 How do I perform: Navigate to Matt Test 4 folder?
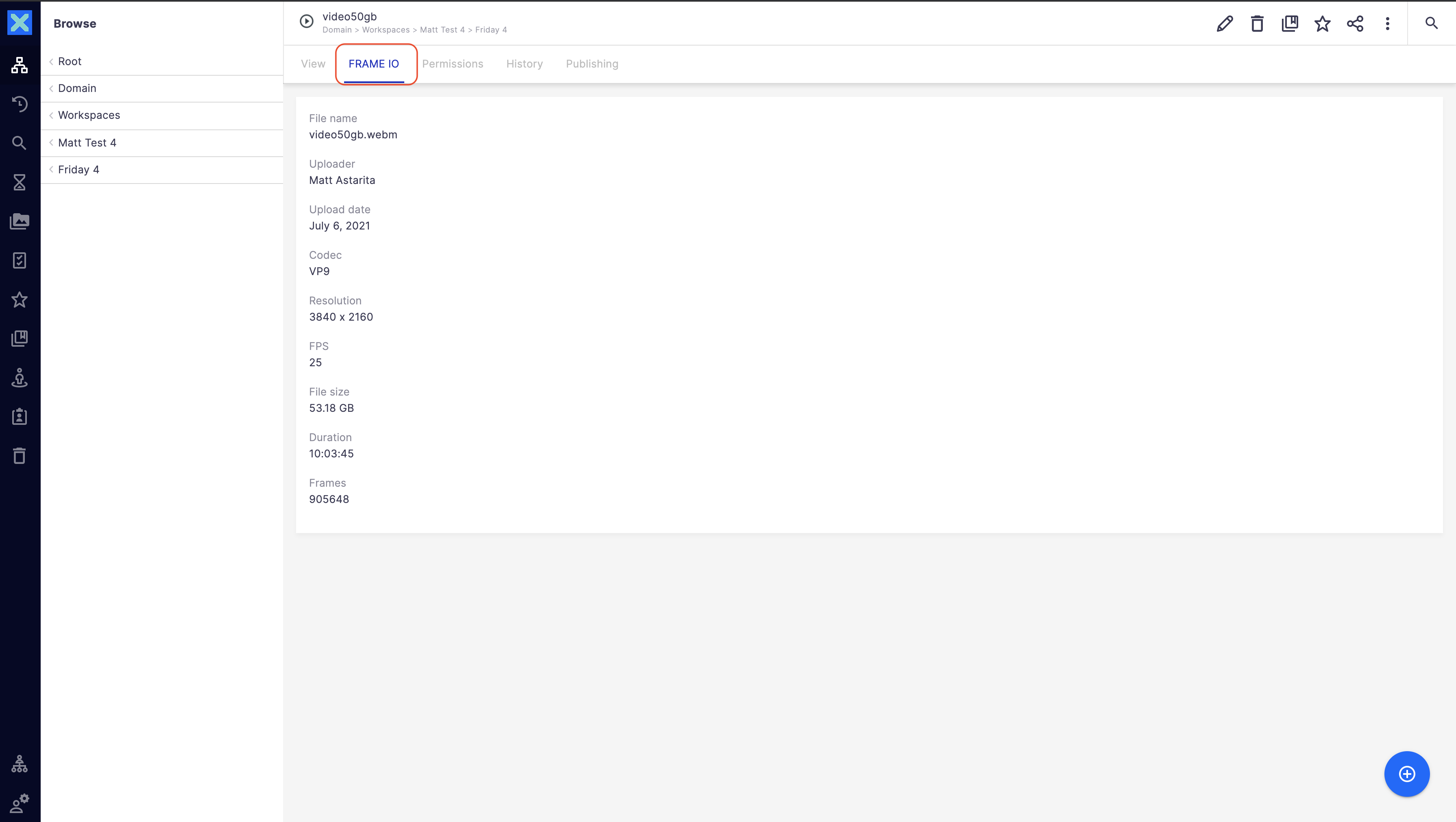[161, 143]
